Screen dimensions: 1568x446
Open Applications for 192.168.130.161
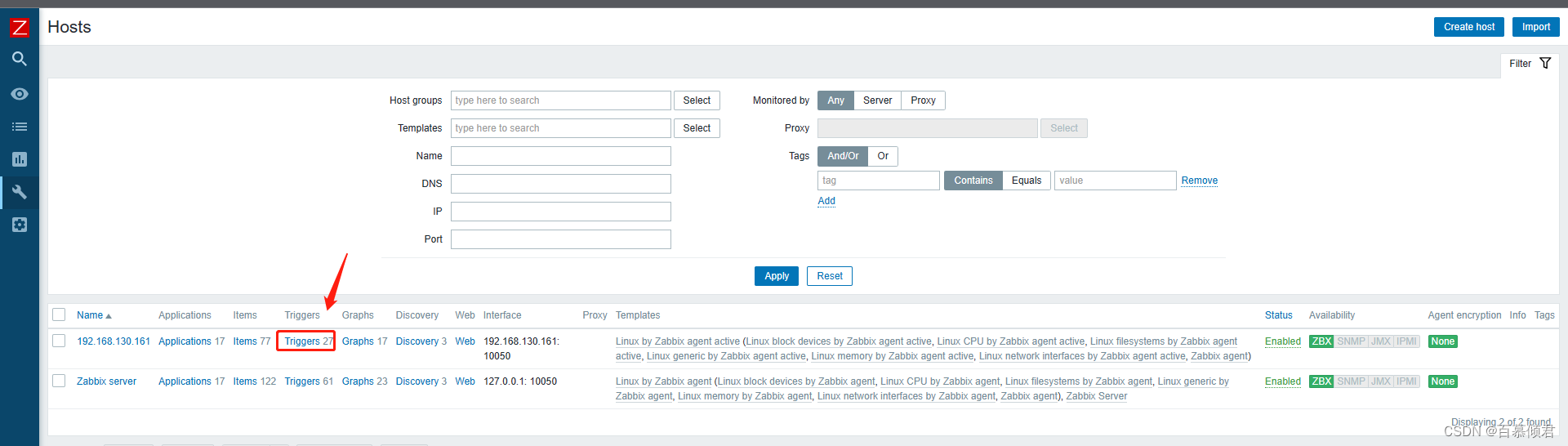coord(185,341)
